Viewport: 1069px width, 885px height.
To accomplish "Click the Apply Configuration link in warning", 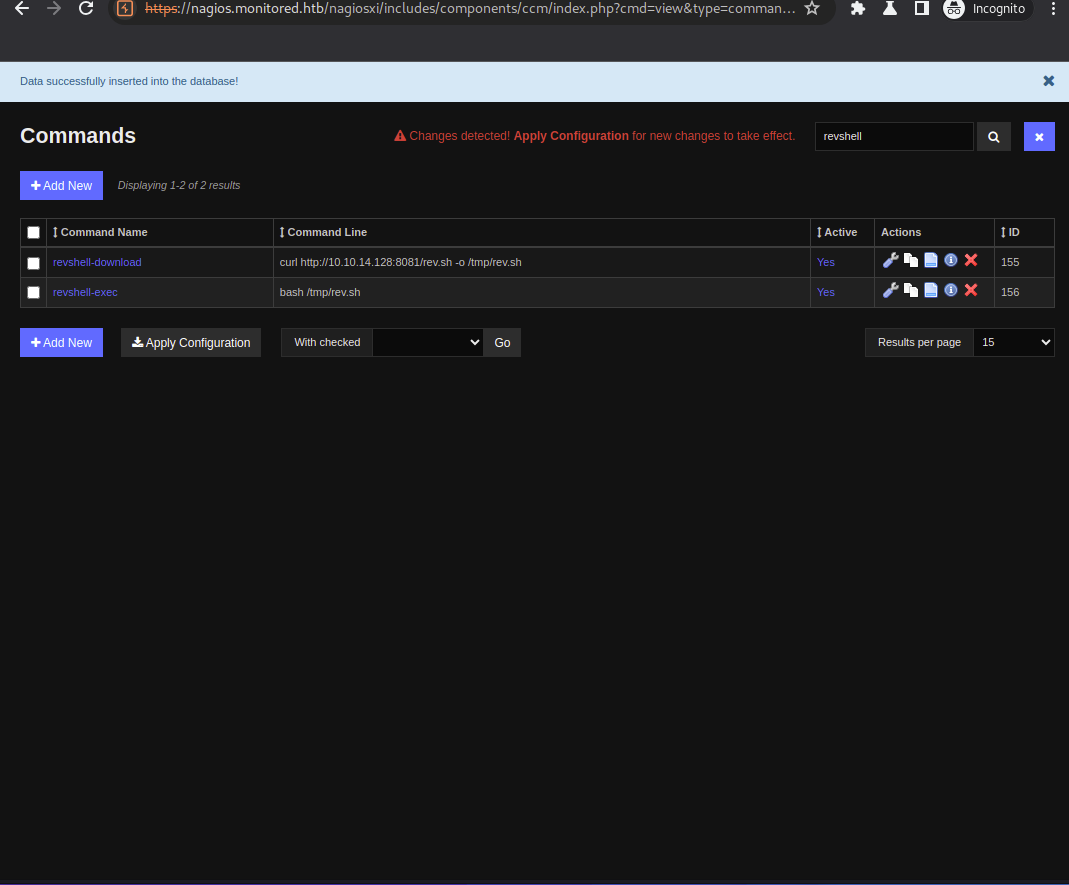I will click(571, 136).
